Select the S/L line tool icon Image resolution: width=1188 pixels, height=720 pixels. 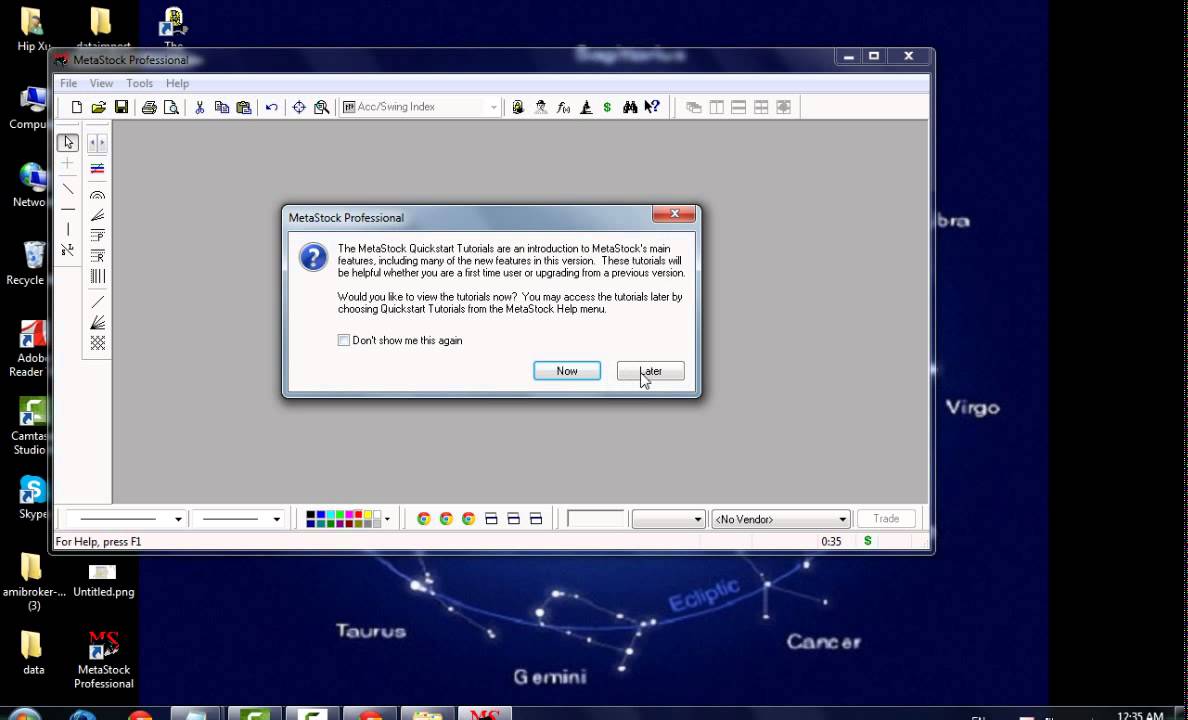pos(67,249)
